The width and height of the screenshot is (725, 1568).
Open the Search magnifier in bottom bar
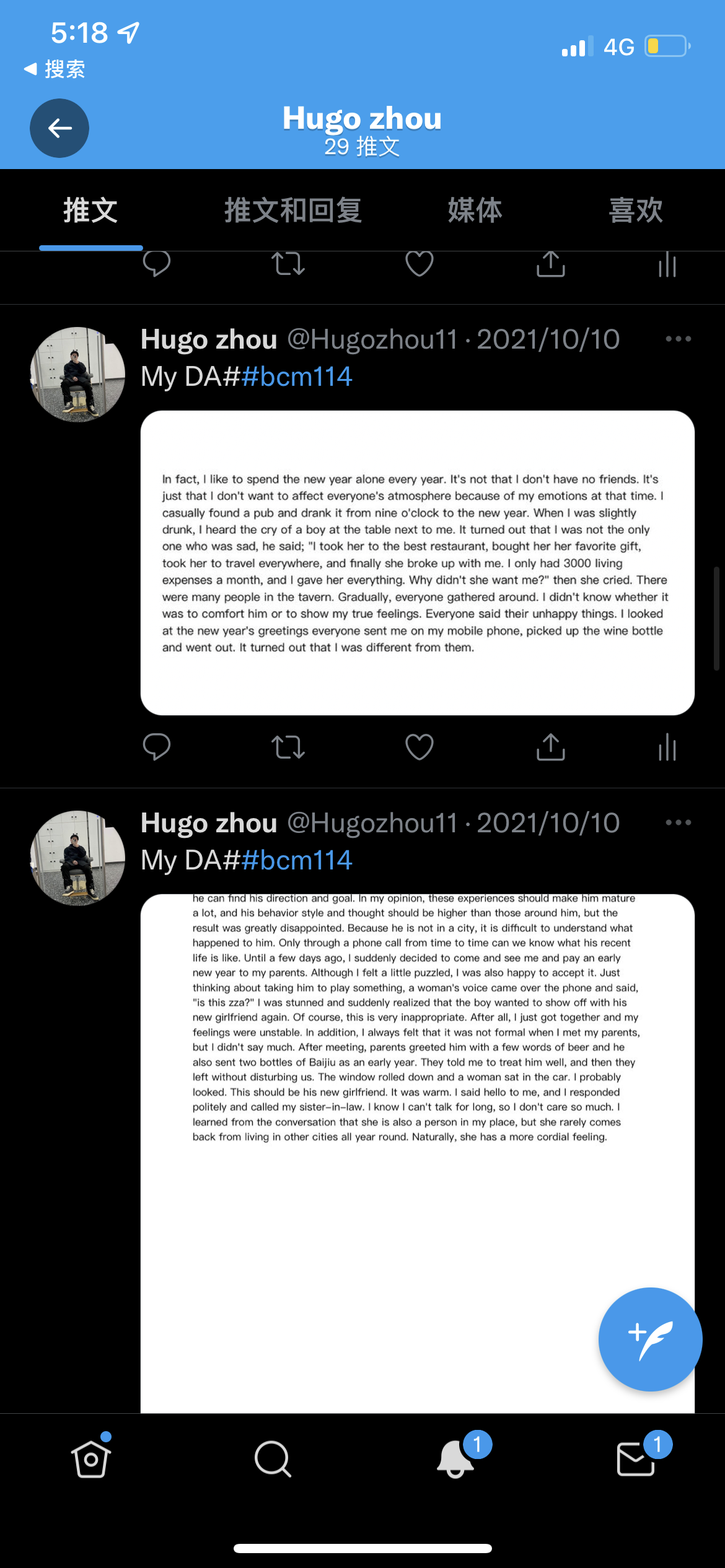(x=273, y=1459)
